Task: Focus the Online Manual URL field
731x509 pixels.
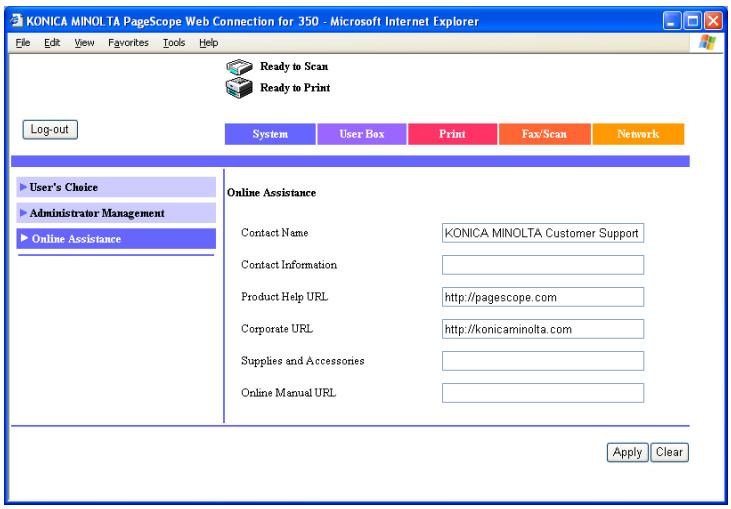Action: [x=543, y=393]
